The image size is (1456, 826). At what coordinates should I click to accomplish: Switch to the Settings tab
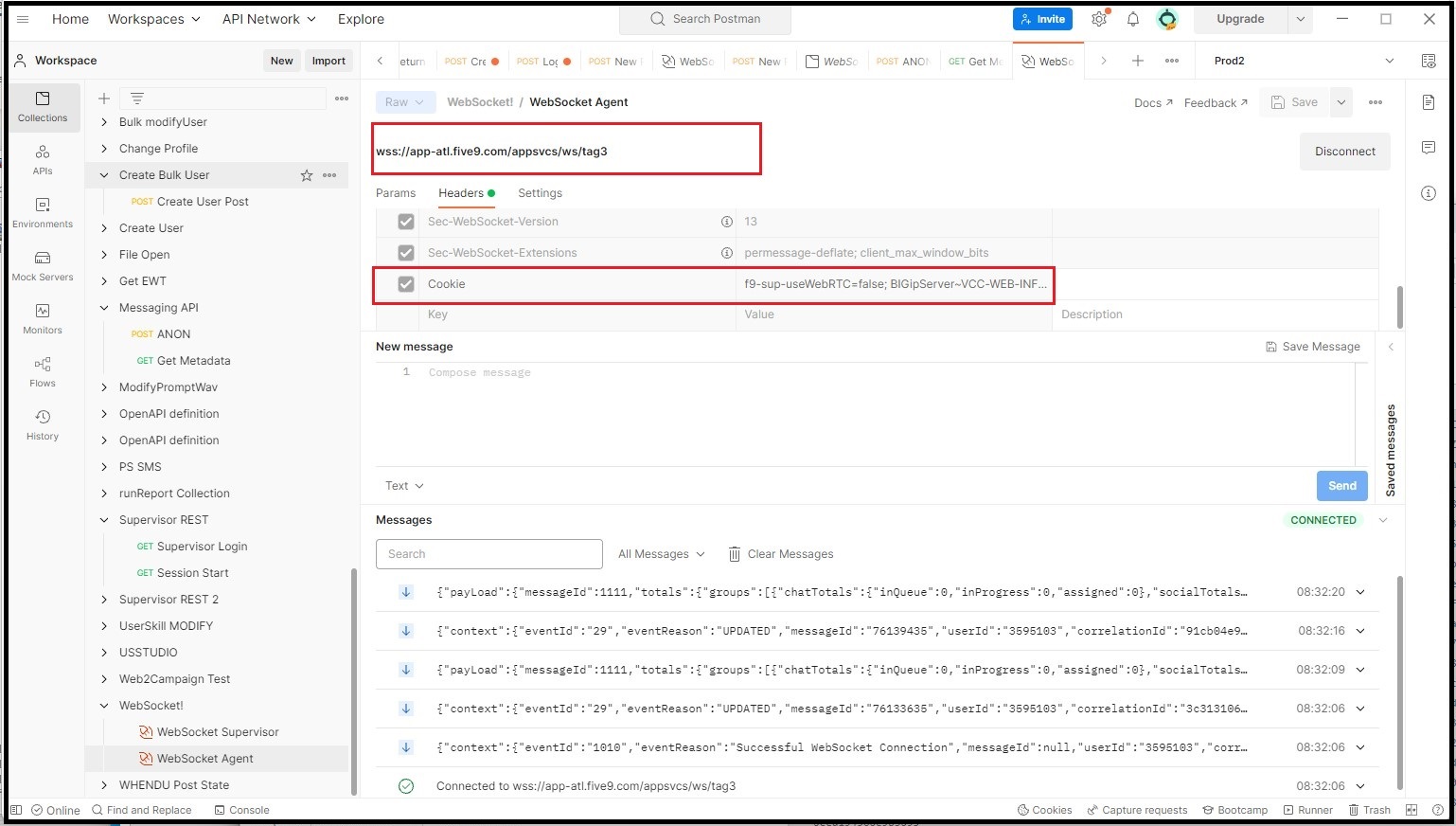[x=540, y=193]
